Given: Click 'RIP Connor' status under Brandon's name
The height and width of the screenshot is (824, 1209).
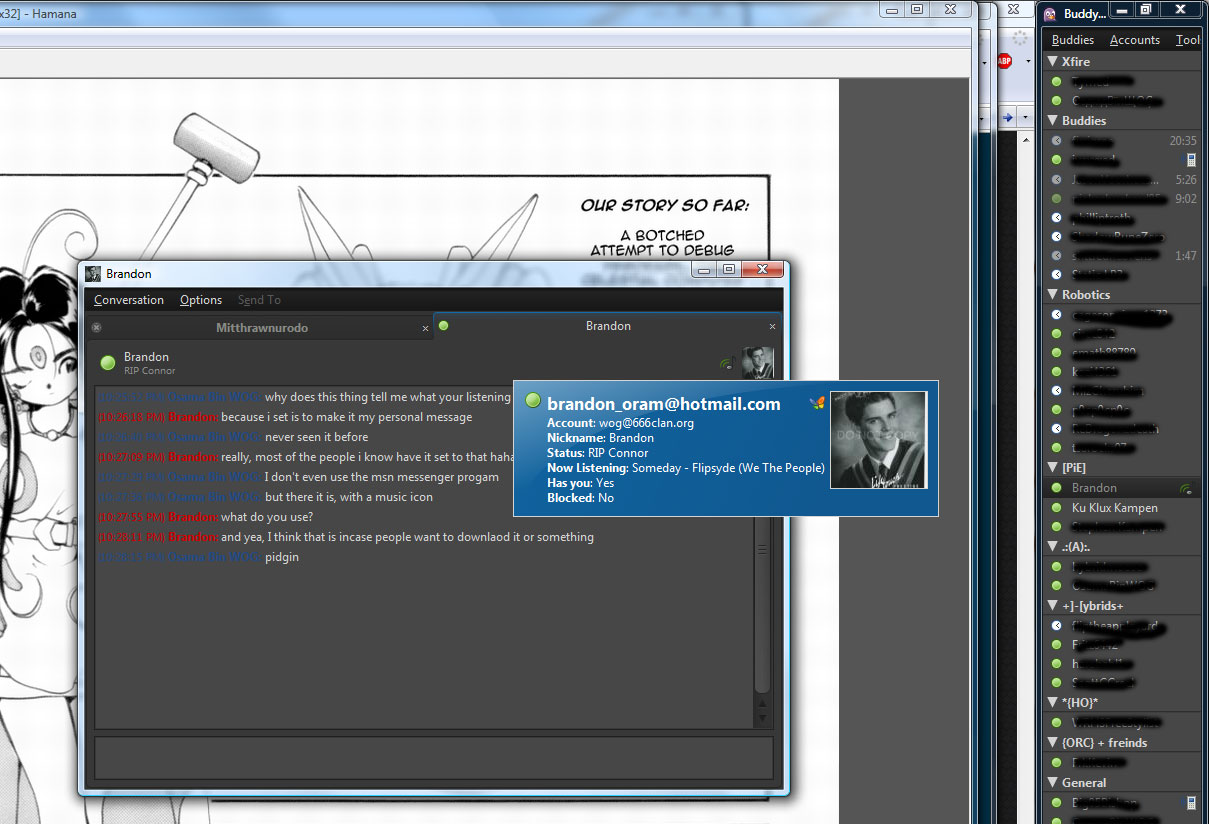Looking at the screenshot, I should coord(149,371).
